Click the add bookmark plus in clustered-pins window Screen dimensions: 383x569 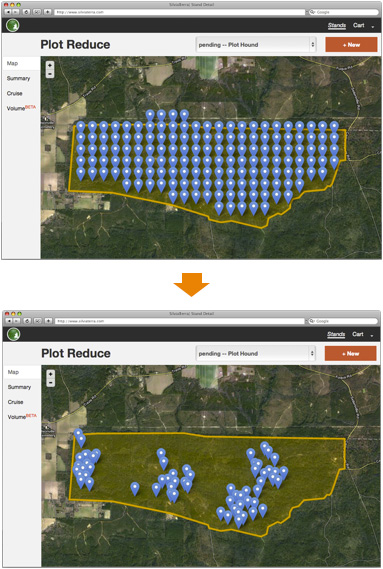click(x=48, y=321)
